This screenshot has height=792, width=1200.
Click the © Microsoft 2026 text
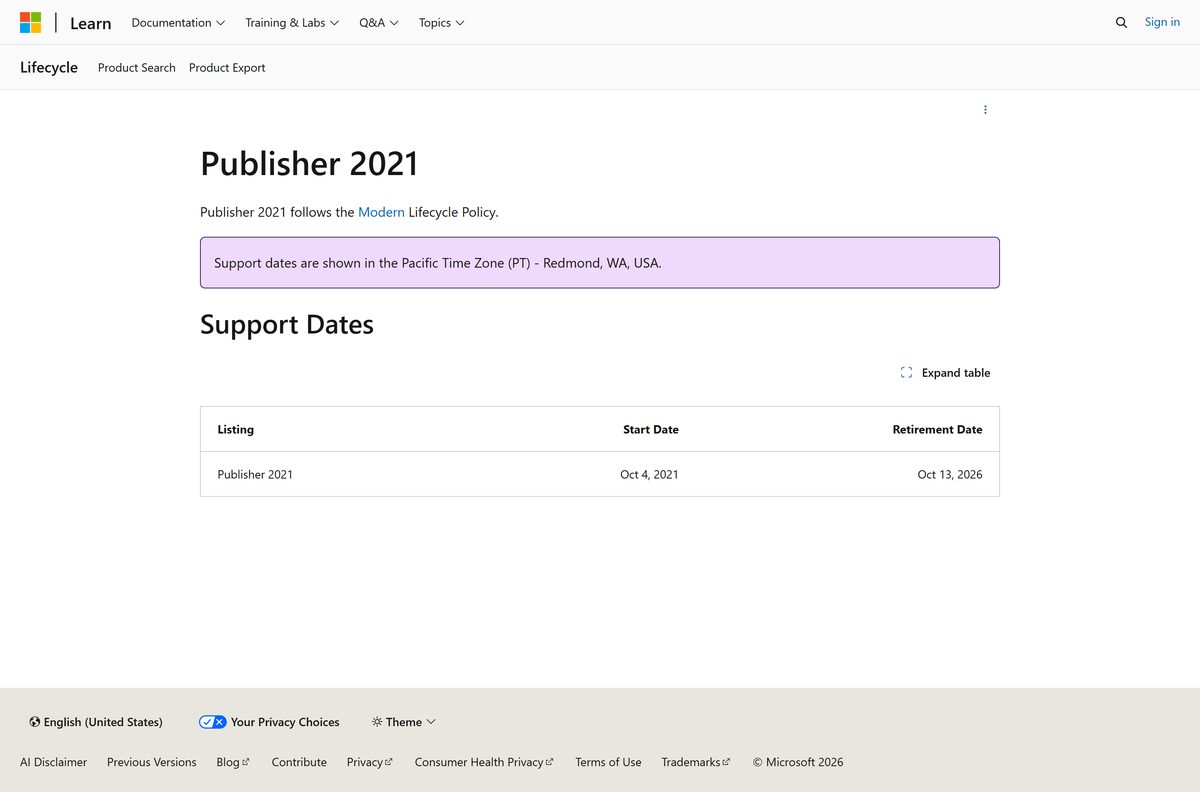[x=798, y=762]
